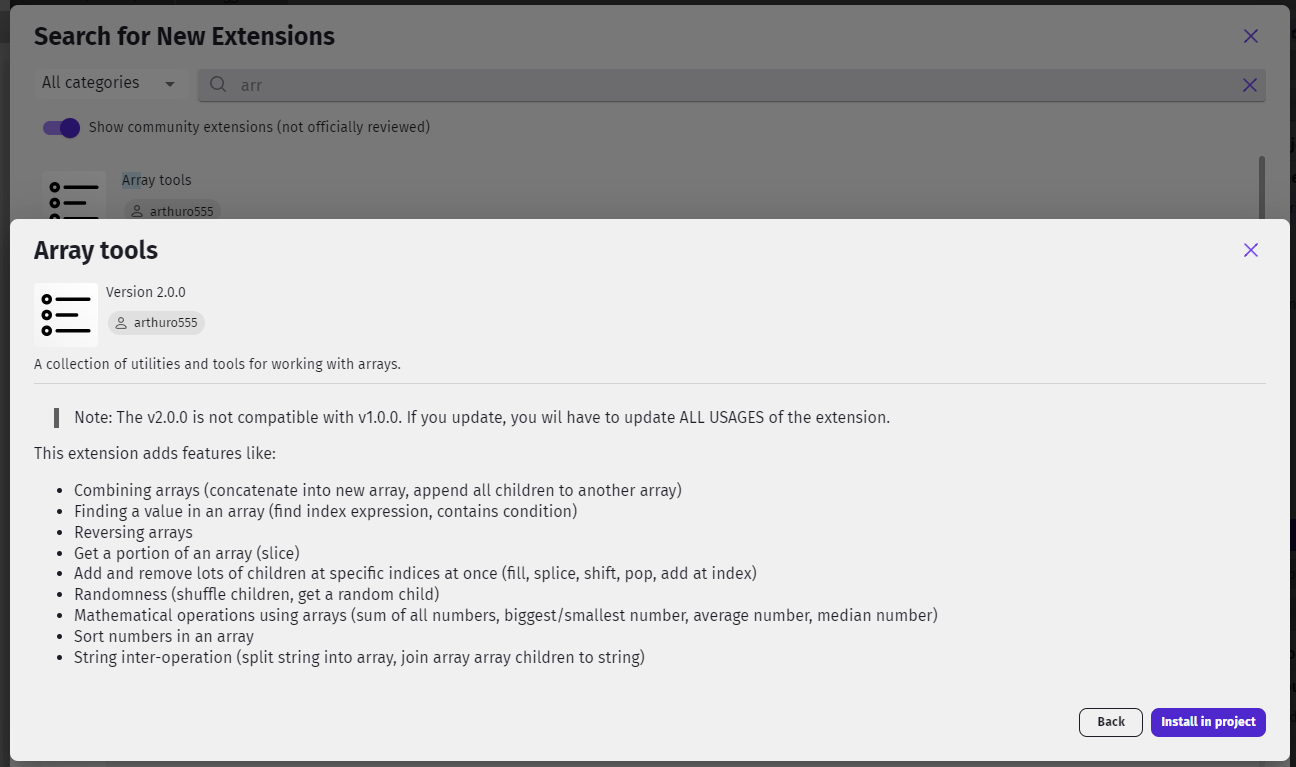This screenshot has height=767, width=1296.
Task: Click the magnifier icon in the search bar
Action: pos(218,85)
